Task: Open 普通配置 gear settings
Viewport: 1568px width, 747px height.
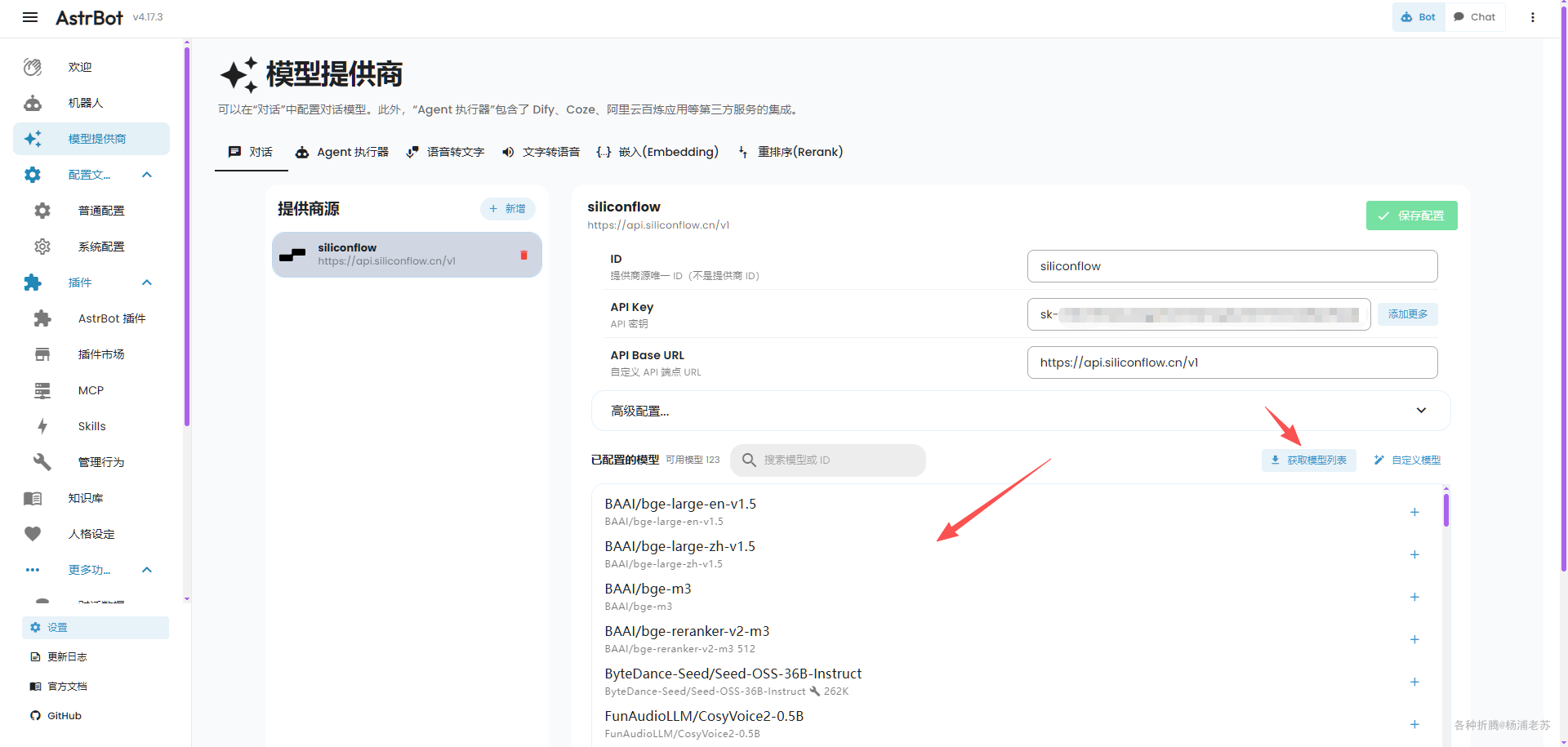Action: 91,211
